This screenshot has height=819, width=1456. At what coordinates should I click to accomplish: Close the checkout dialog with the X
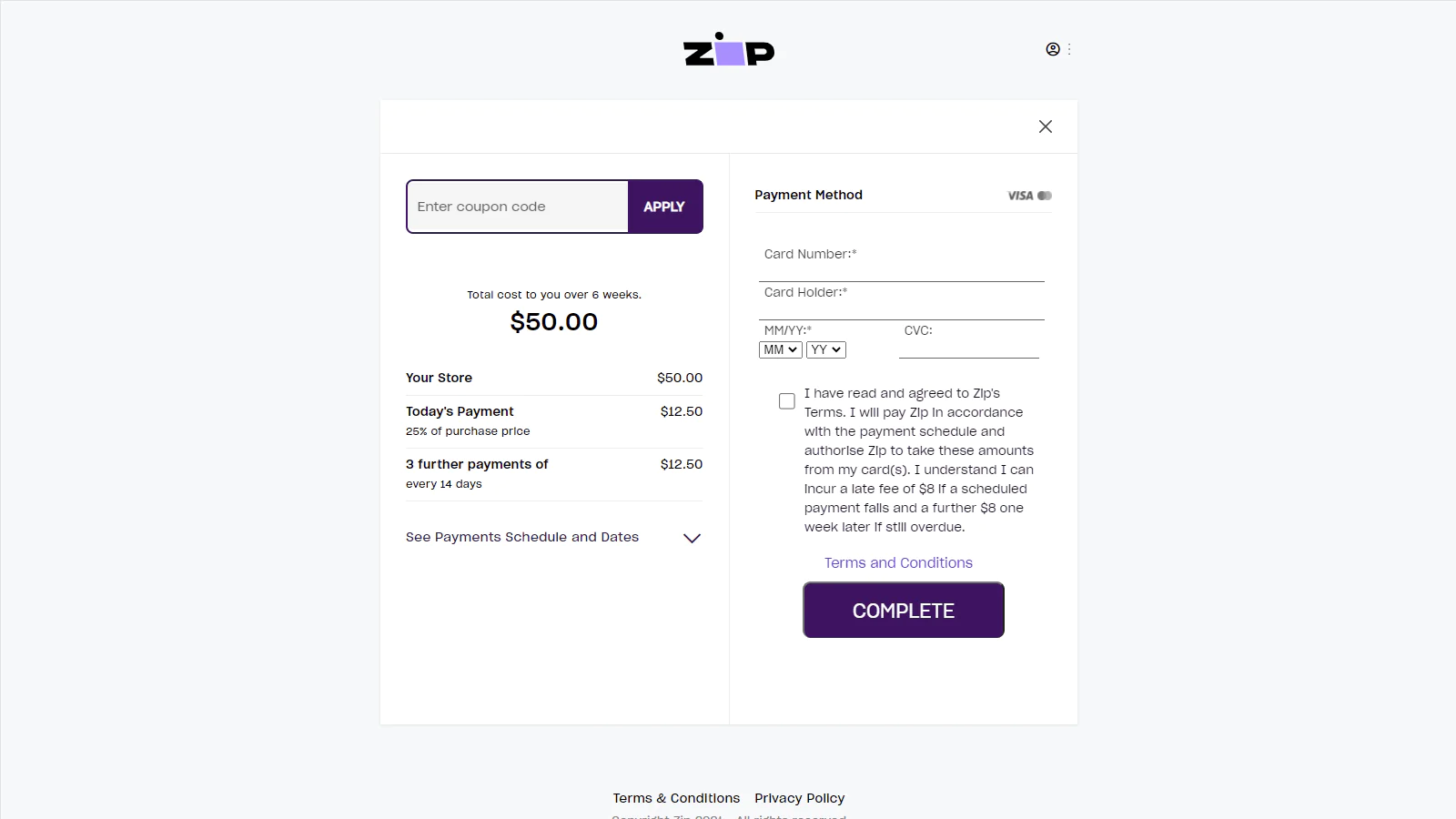pos(1046,126)
